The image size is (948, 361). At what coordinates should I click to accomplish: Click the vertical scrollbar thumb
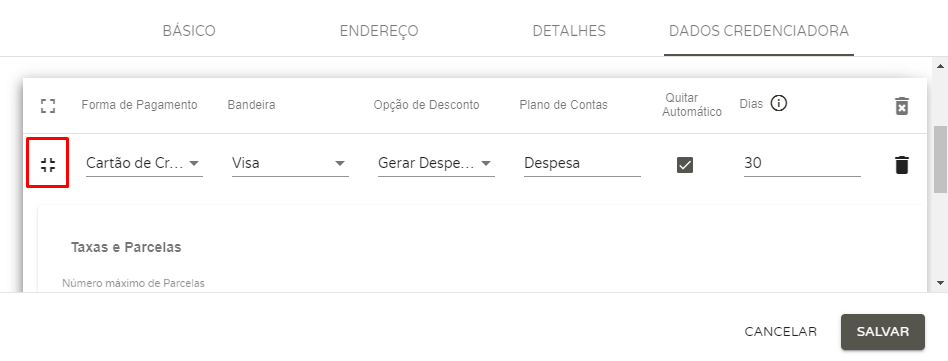click(x=941, y=160)
